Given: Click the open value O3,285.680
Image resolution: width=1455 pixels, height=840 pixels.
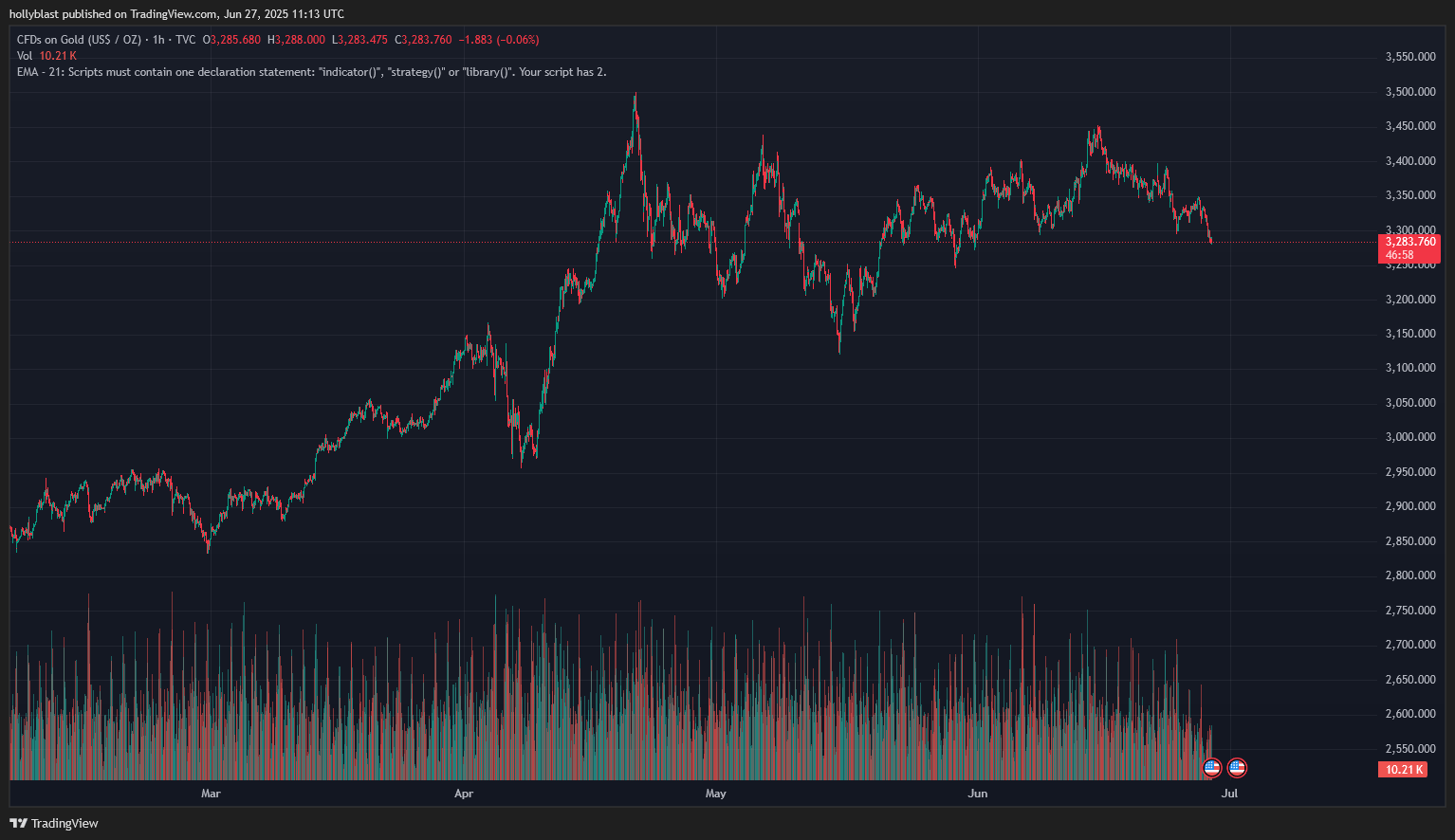Looking at the screenshot, I should coord(231,40).
